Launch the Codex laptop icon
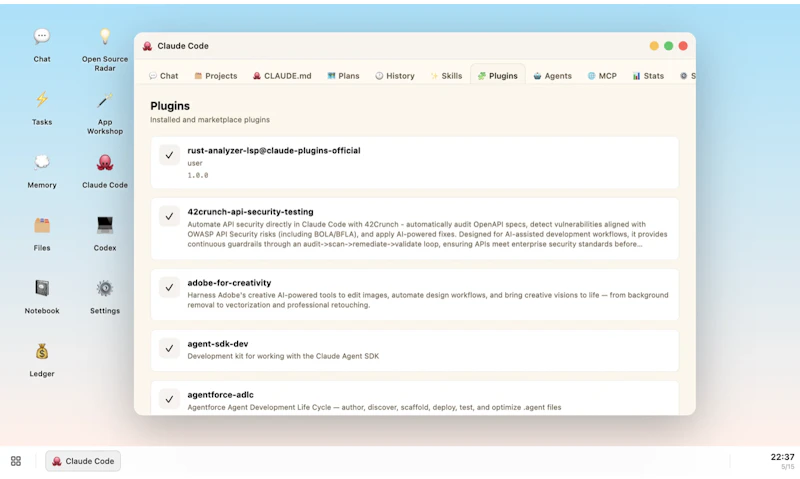The width and height of the screenshot is (800, 479). 105,225
